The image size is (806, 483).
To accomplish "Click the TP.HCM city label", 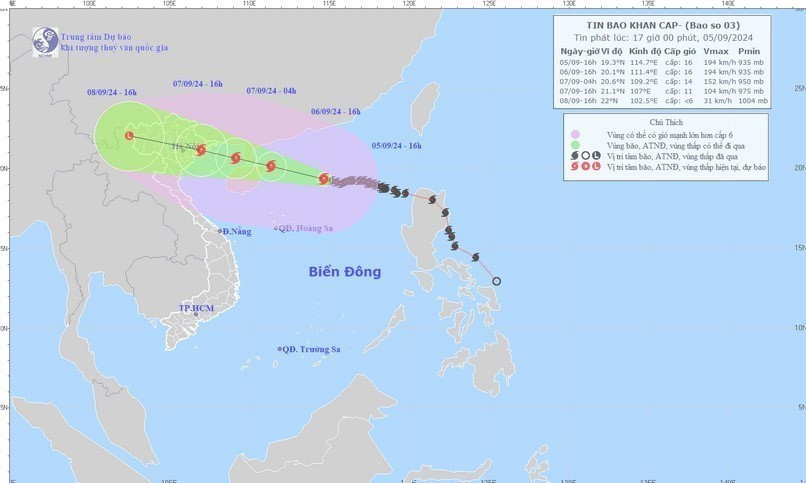I will coord(197,308).
